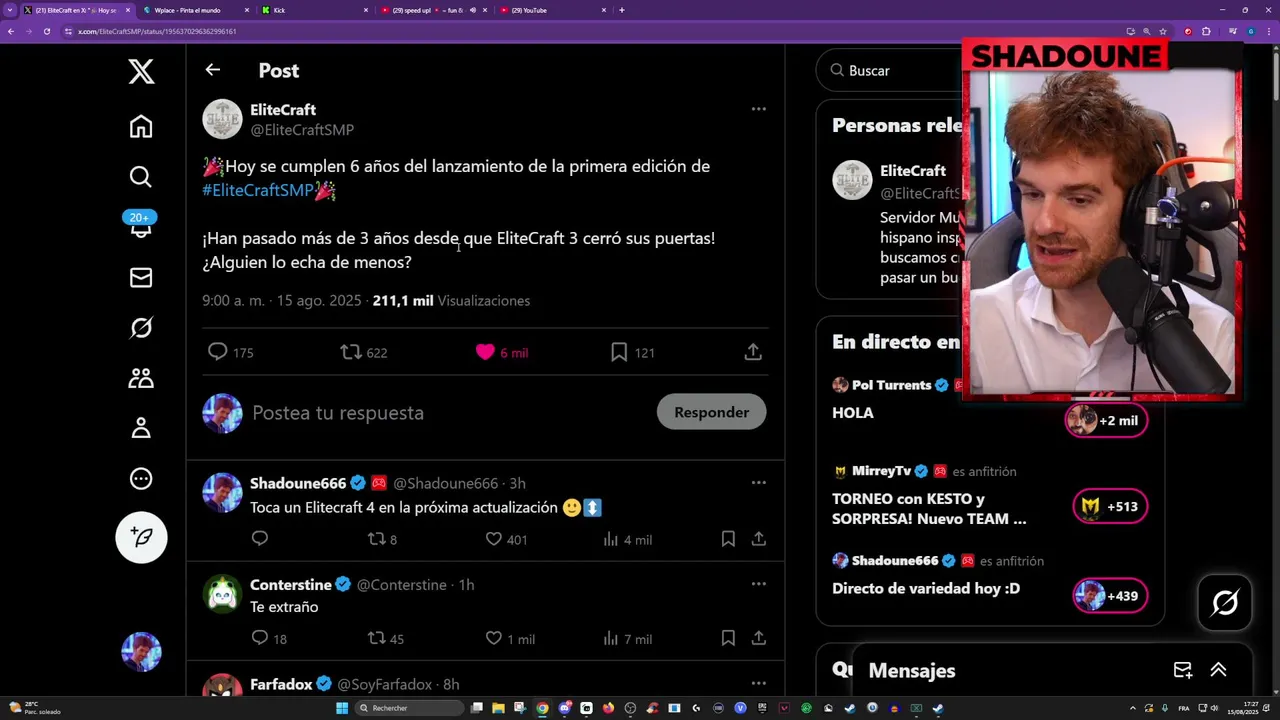The width and height of the screenshot is (1280, 720).
Task: View analytics of Conterstine's comment (7 mil)
Action: click(627, 638)
